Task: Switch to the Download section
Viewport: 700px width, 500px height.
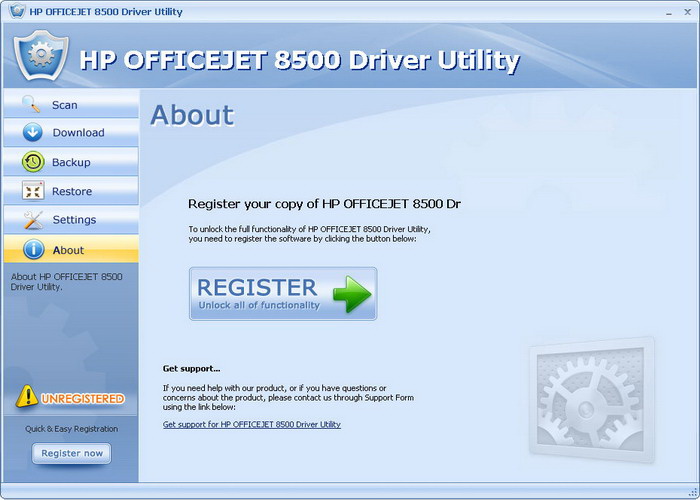Action: [71, 133]
